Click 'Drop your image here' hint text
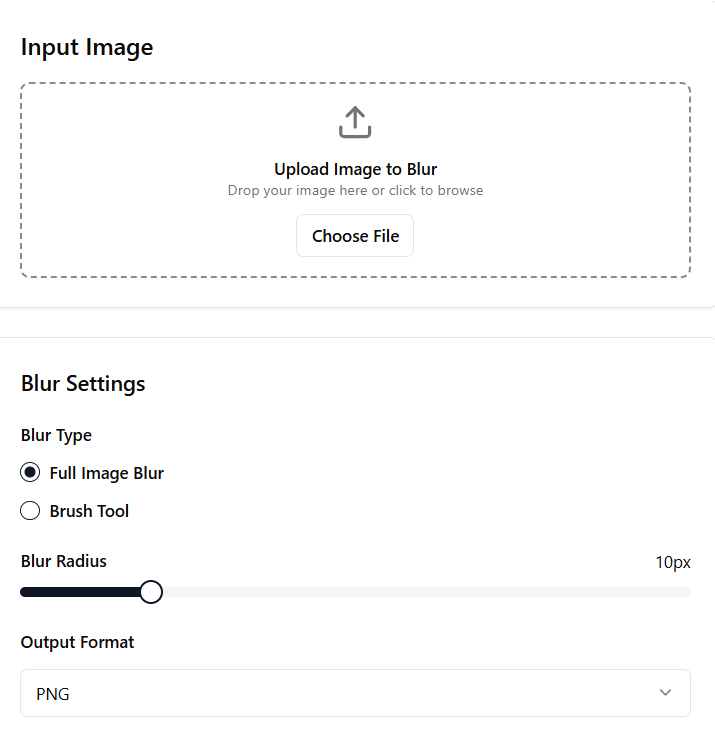 355,190
